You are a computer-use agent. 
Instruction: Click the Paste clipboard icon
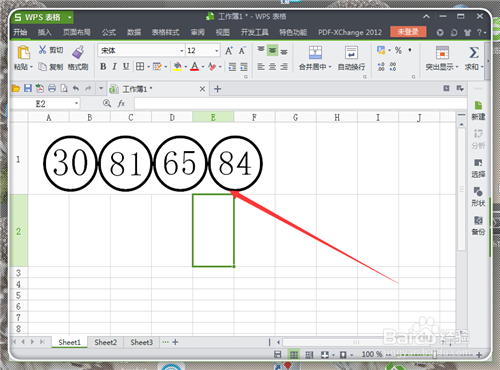pos(23,52)
